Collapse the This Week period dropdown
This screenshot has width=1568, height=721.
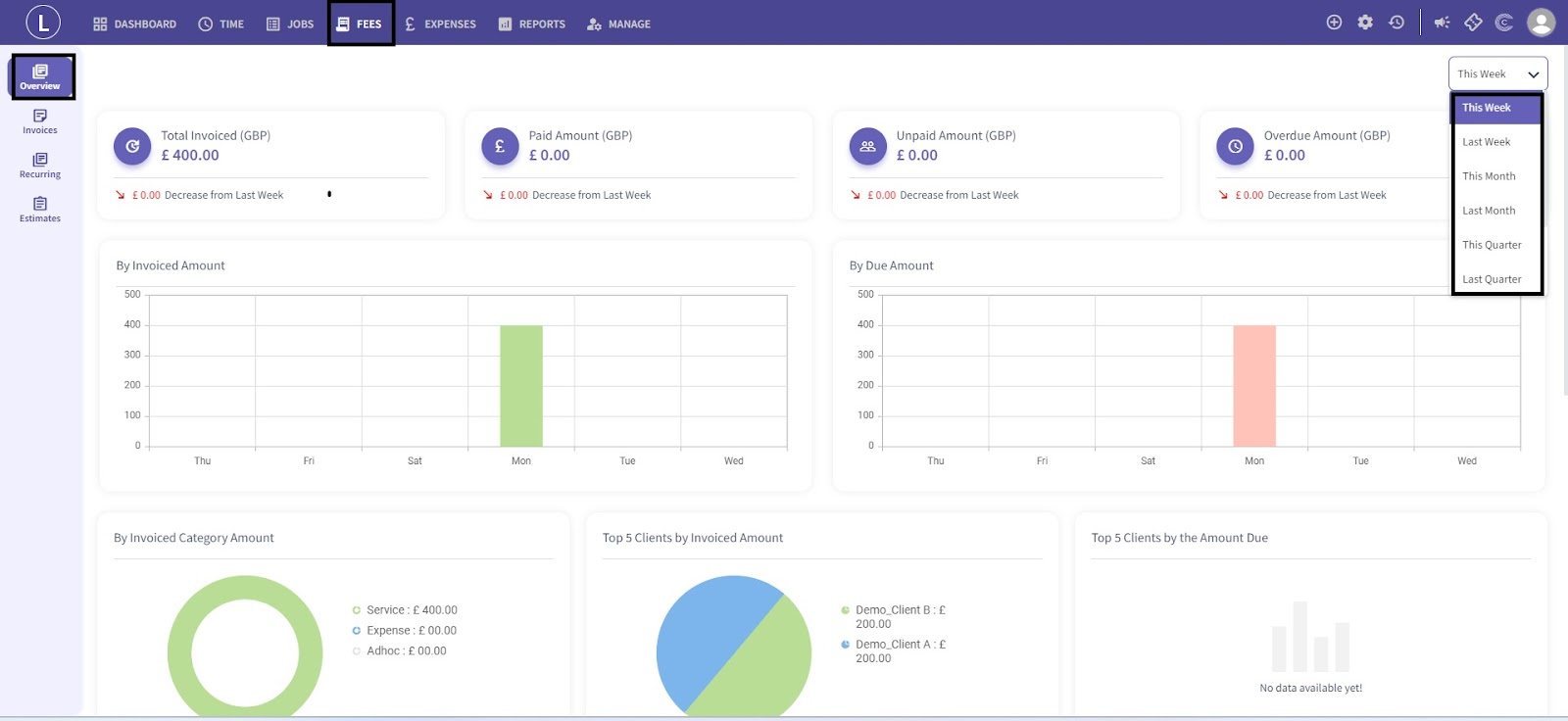click(x=1497, y=73)
